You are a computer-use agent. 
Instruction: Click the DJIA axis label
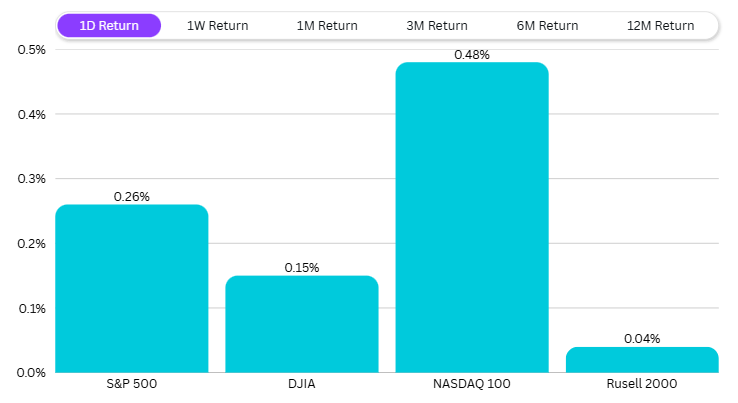pos(301,384)
